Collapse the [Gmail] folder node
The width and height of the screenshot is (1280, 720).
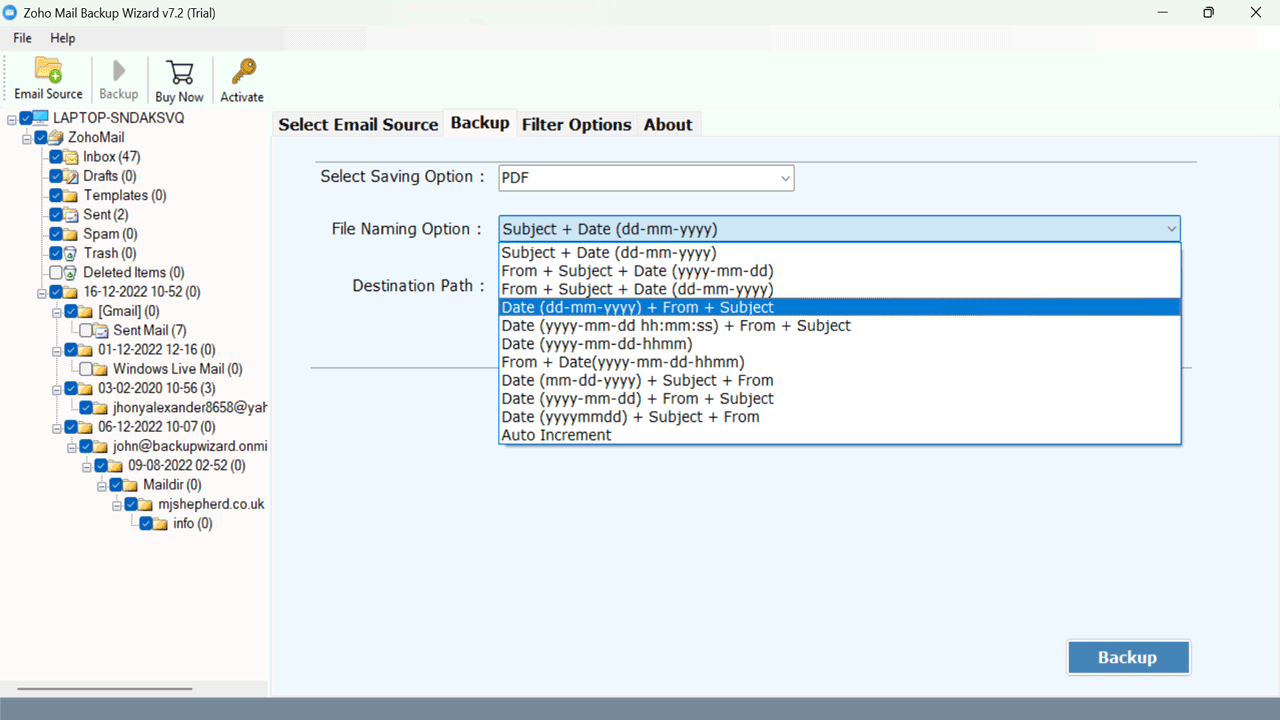[x=57, y=311]
